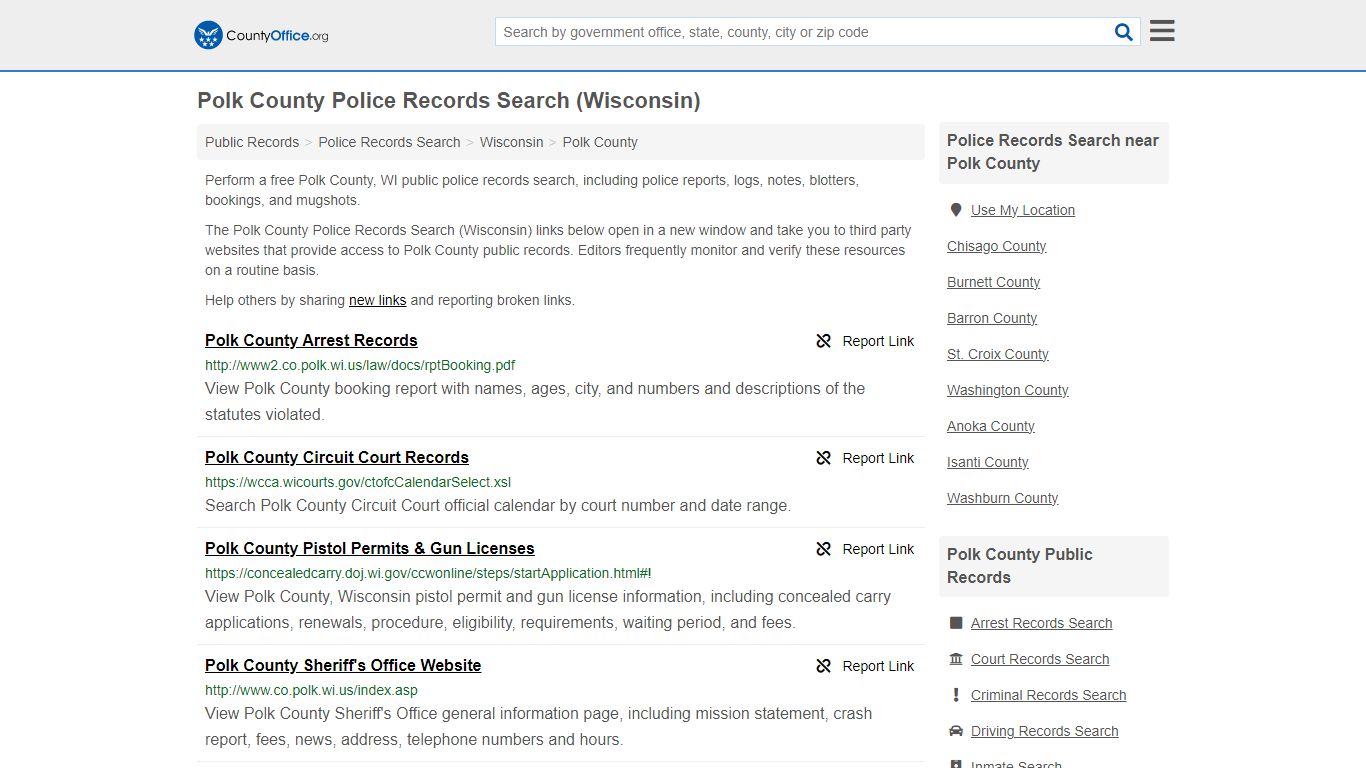Click Use My Location
The image size is (1366, 768).
(x=1023, y=210)
